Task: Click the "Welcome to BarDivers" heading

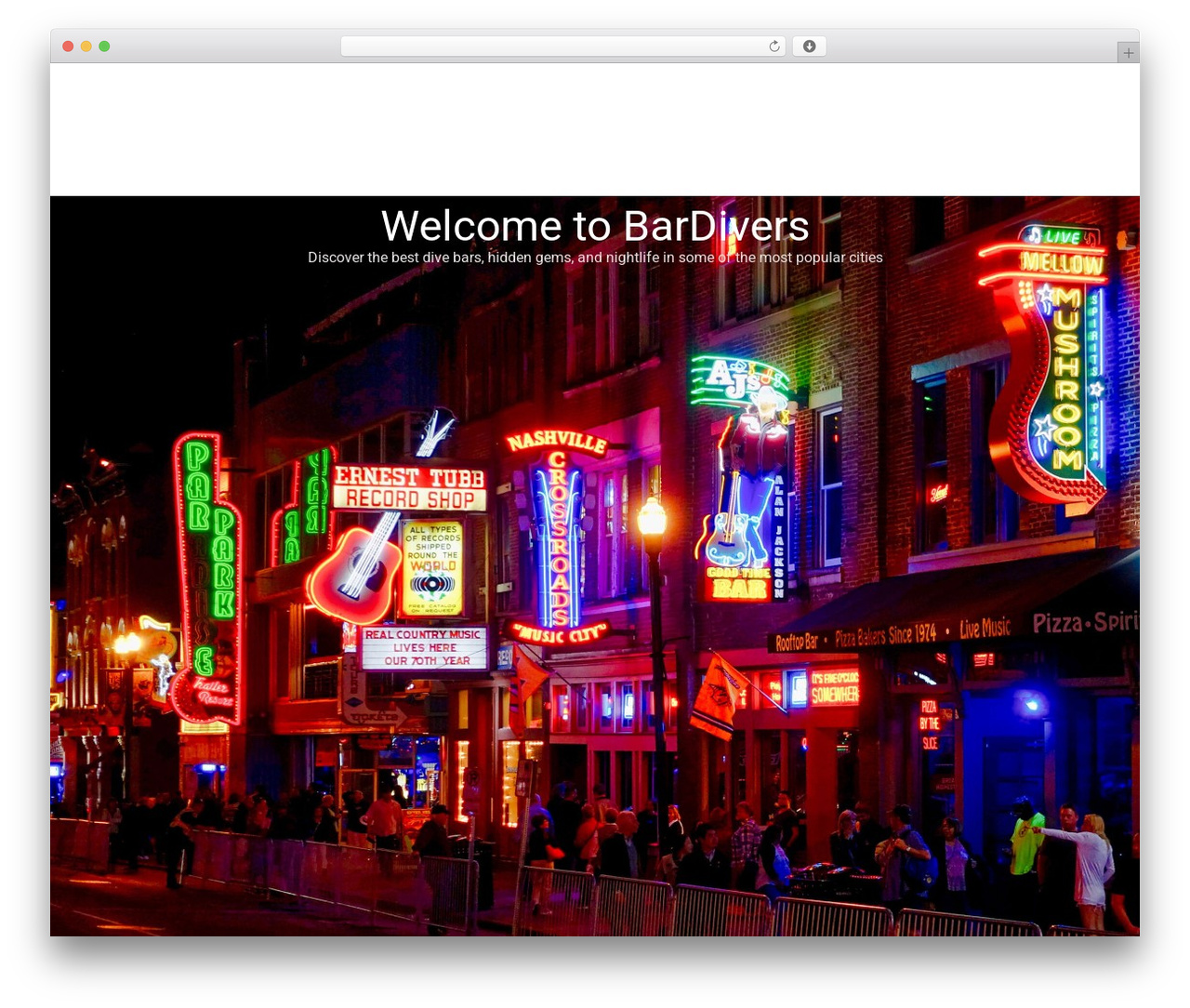Action: pyautogui.click(x=595, y=226)
